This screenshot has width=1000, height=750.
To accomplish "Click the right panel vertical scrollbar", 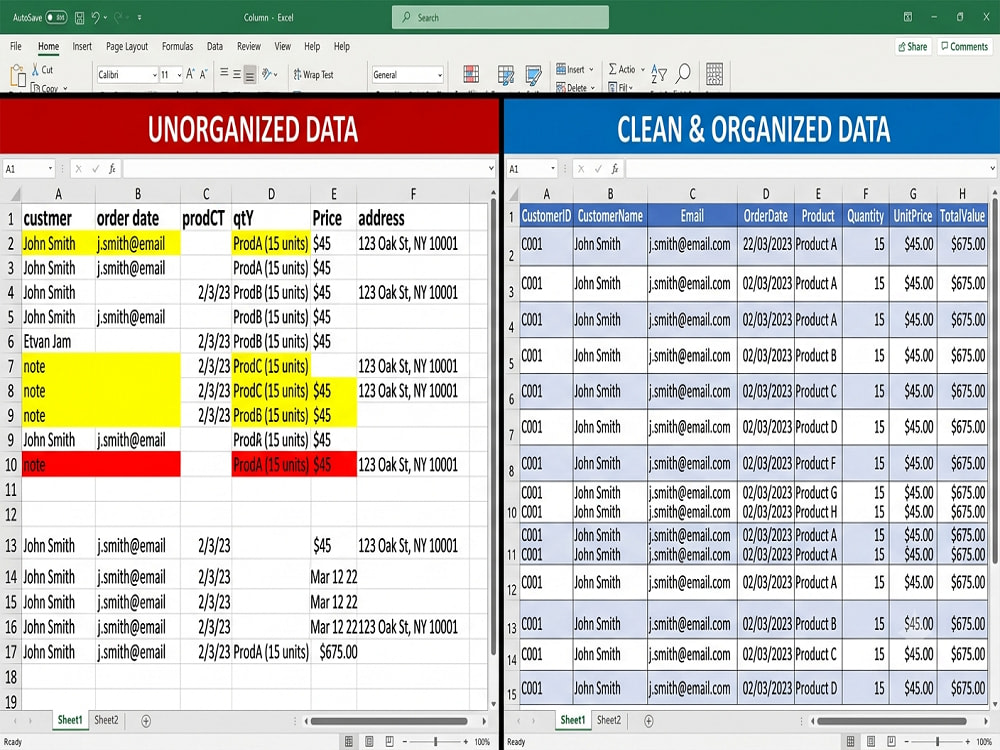I will tap(995, 380).
